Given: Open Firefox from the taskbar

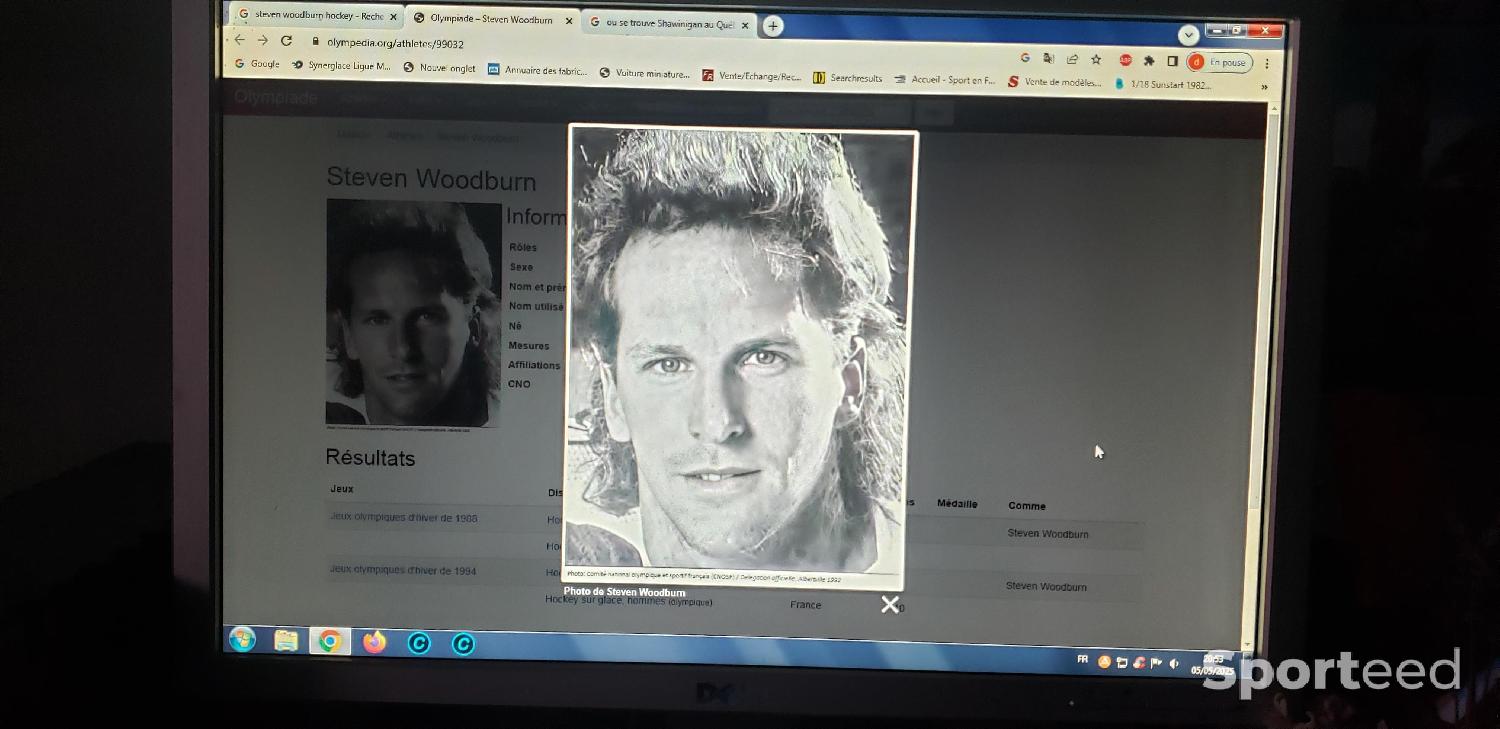Looking at the screenshot, I should click(x=374, y=642).
